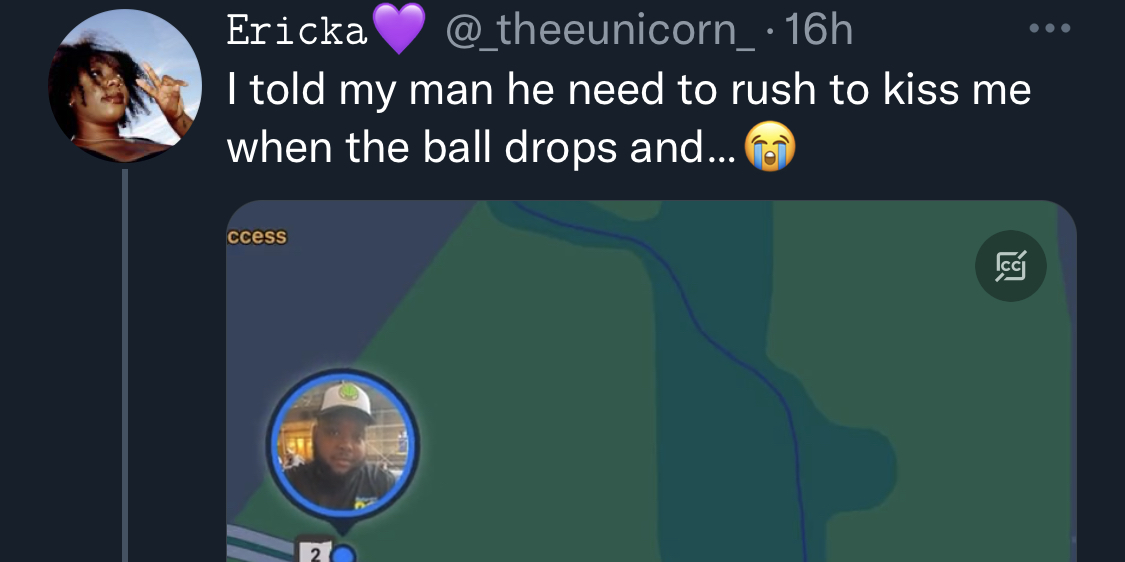This screenshot has width=1125, height=562.
Task: Click the display name Ericka
Action: [297, 32]
